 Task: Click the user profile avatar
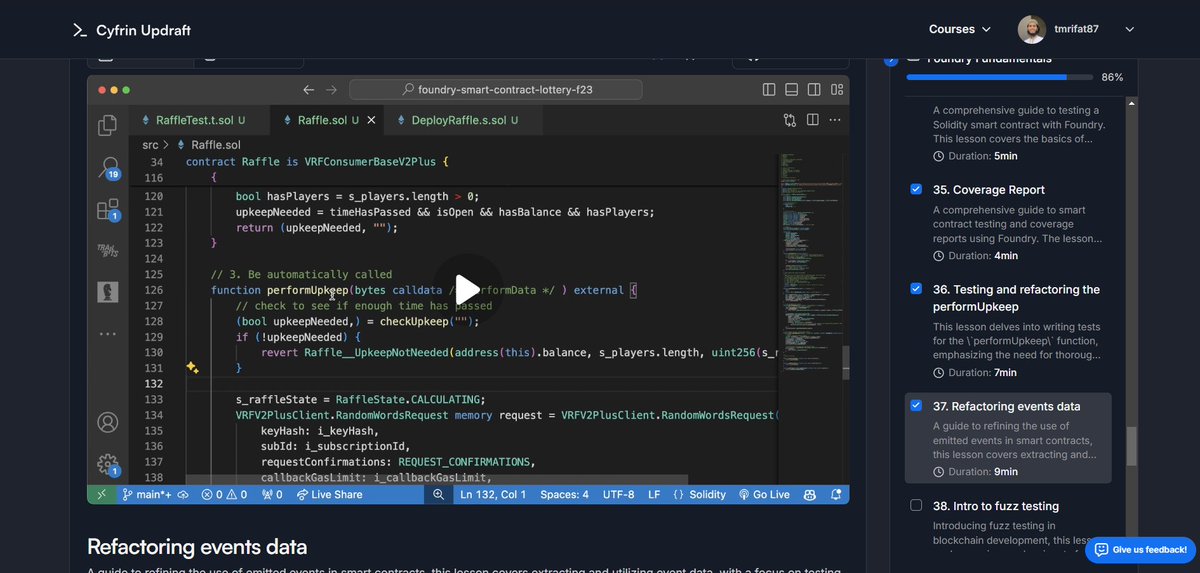pyautogui.click(x=1032, y=29)
